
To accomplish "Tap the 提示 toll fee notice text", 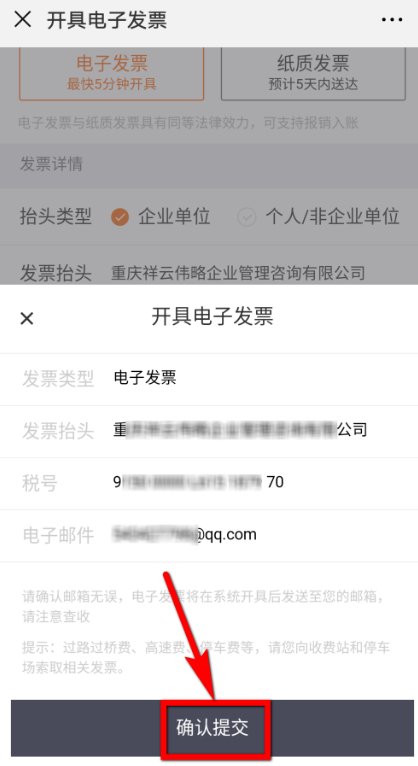I will 206,658.
